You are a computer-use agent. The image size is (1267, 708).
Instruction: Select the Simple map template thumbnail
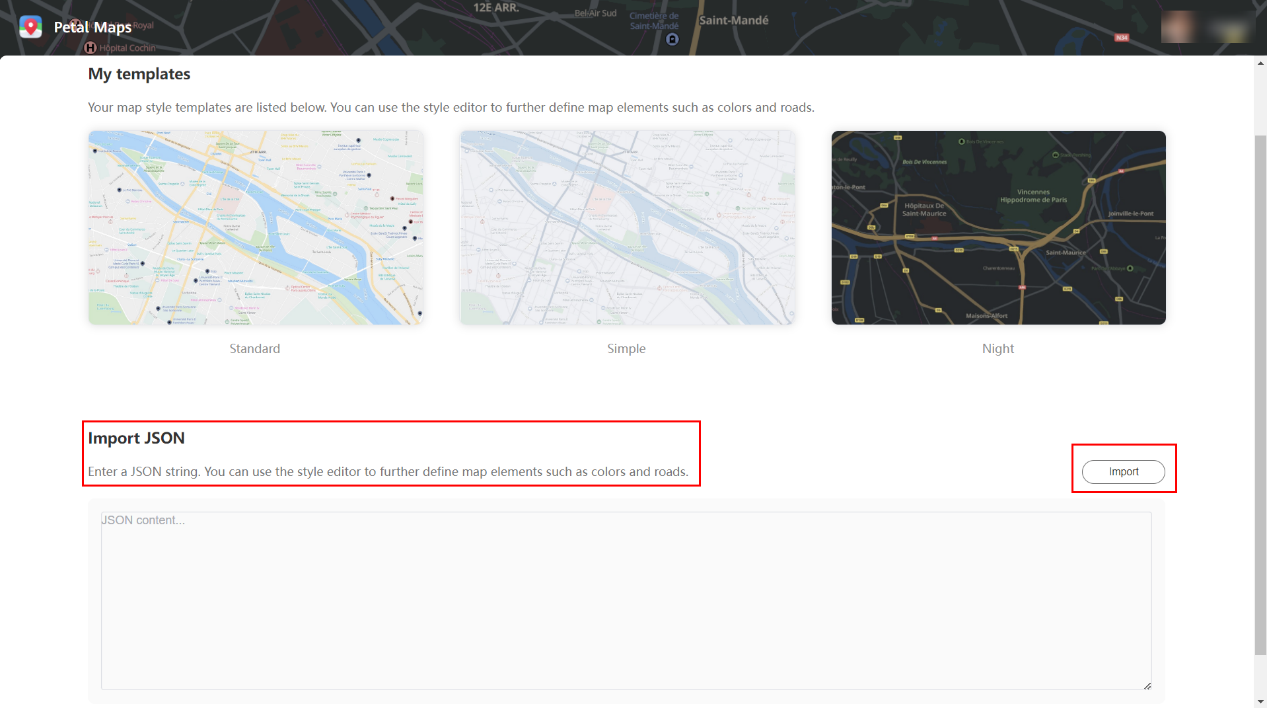(627, 228)
